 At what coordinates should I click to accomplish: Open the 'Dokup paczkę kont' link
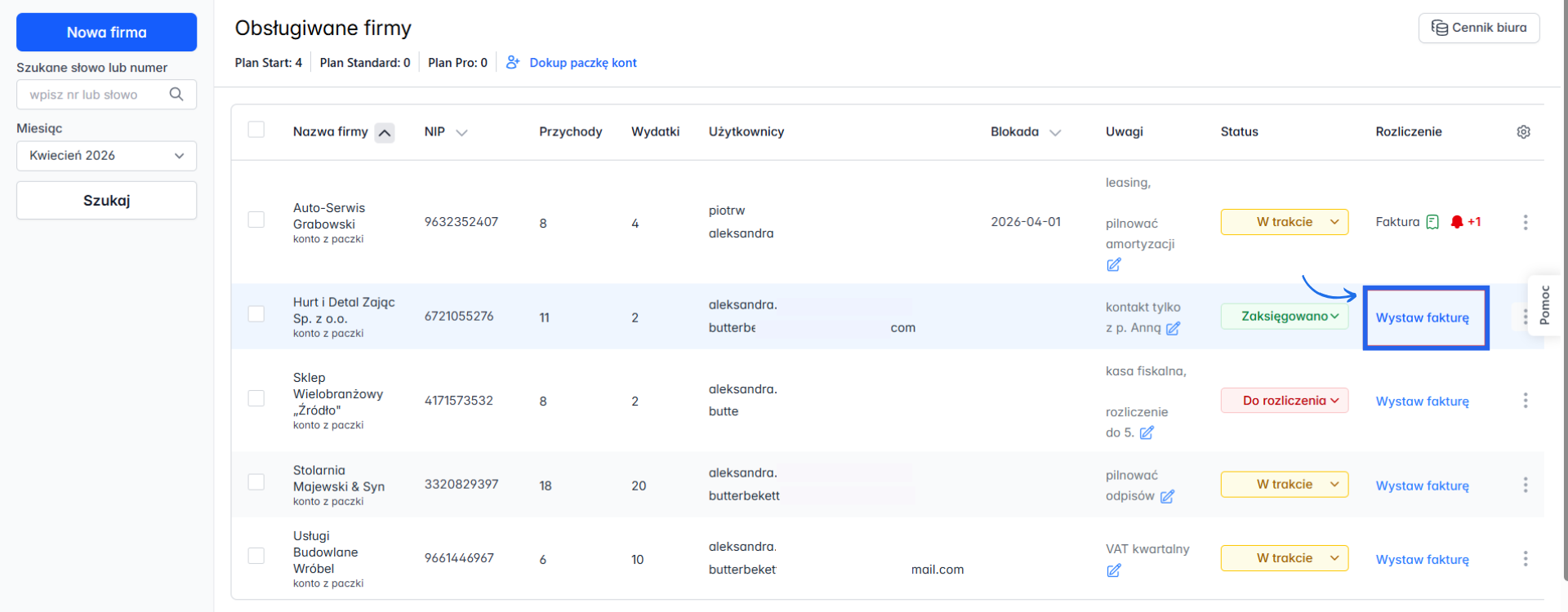[582, 63]
